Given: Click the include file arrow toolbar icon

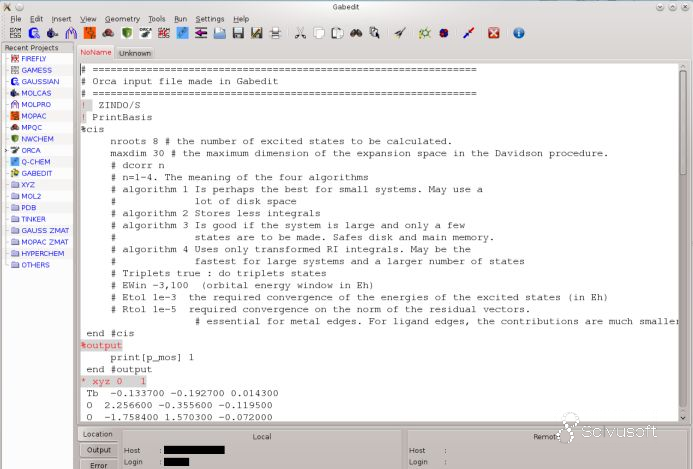Looking at the screenshot, I should click(x=201, y=33).
